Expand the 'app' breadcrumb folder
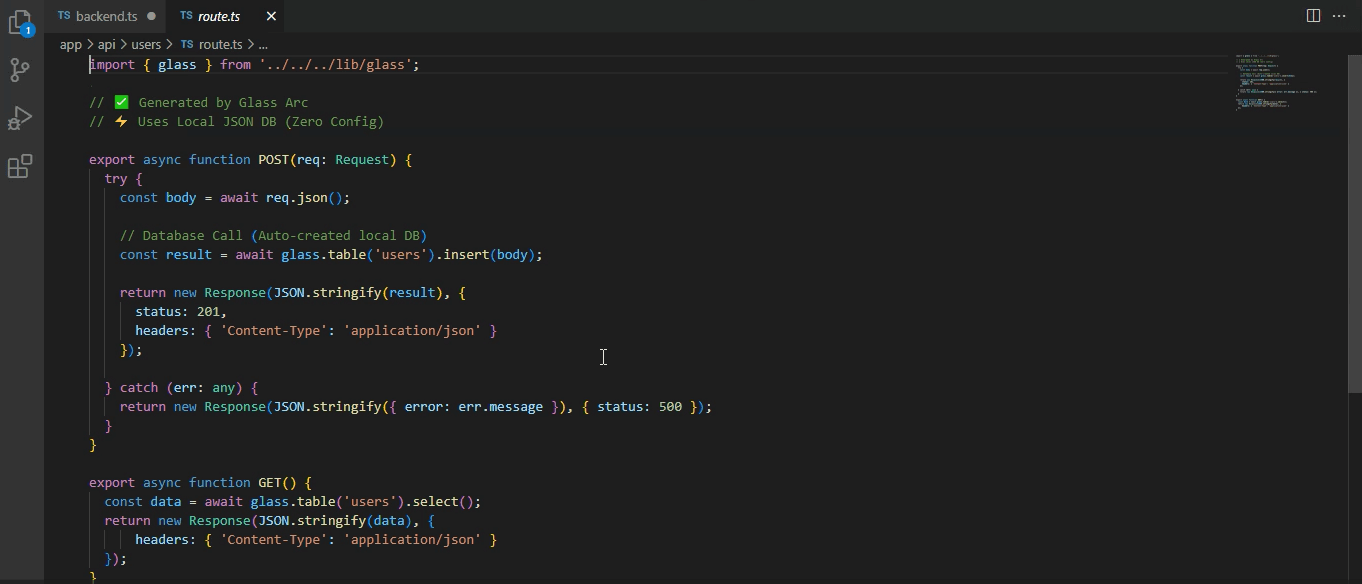Image resolution: width=1362 pixels, height=584 pixels. 70,44
